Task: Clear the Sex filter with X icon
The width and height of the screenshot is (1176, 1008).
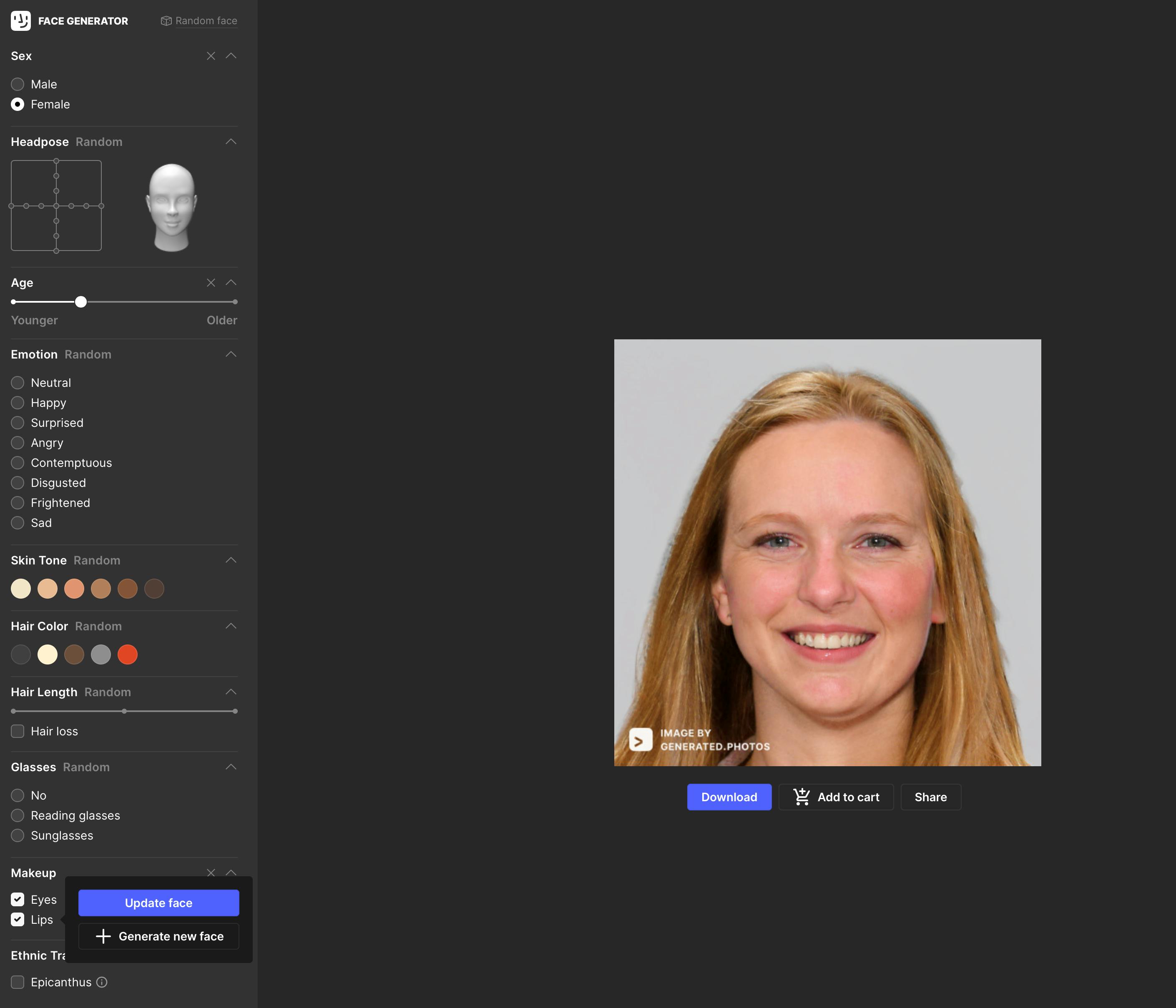Action: coord(211,55)
